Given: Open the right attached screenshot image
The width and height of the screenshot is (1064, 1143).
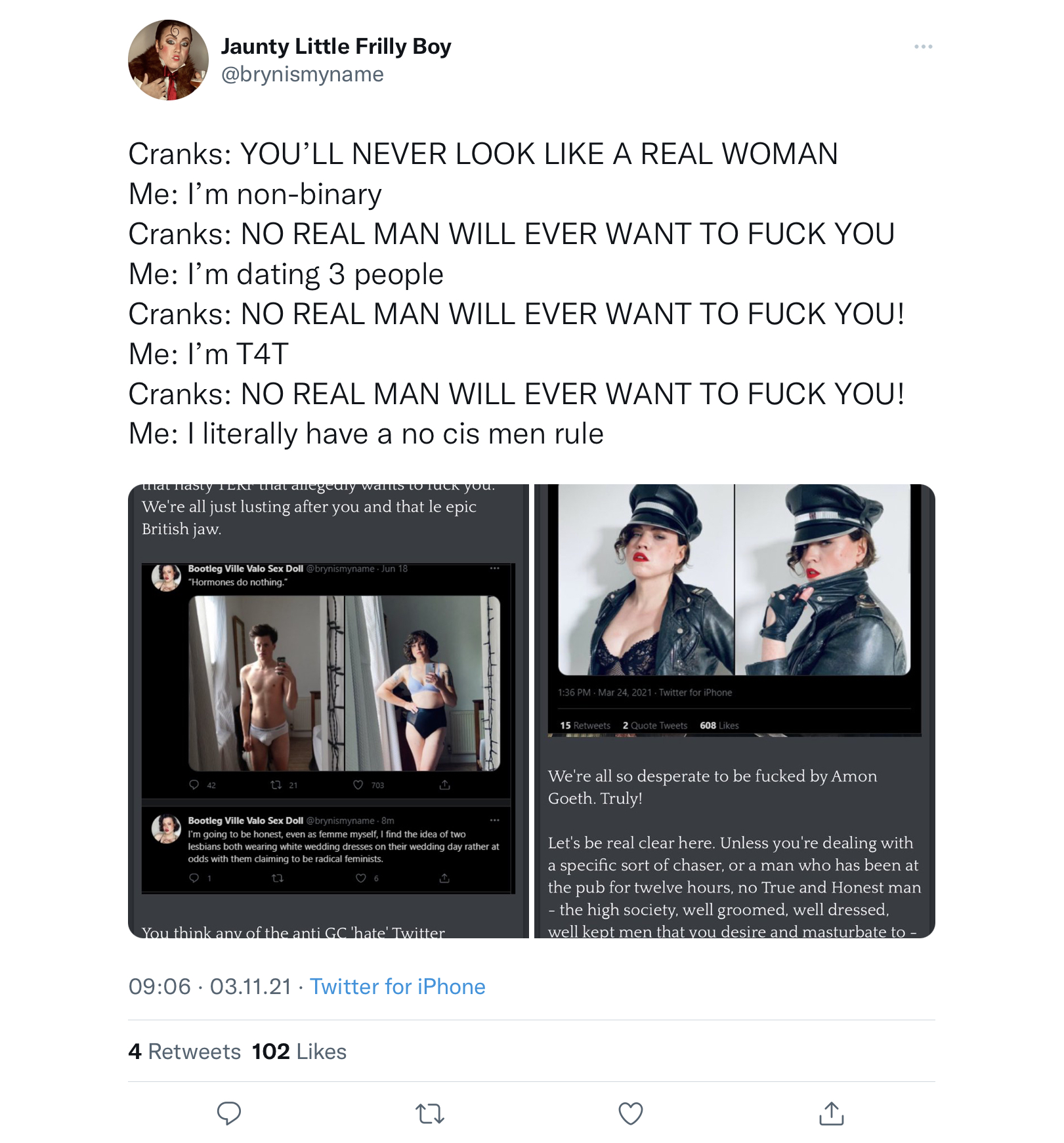Looking at the screenshot, I should [x=734, y=711].
